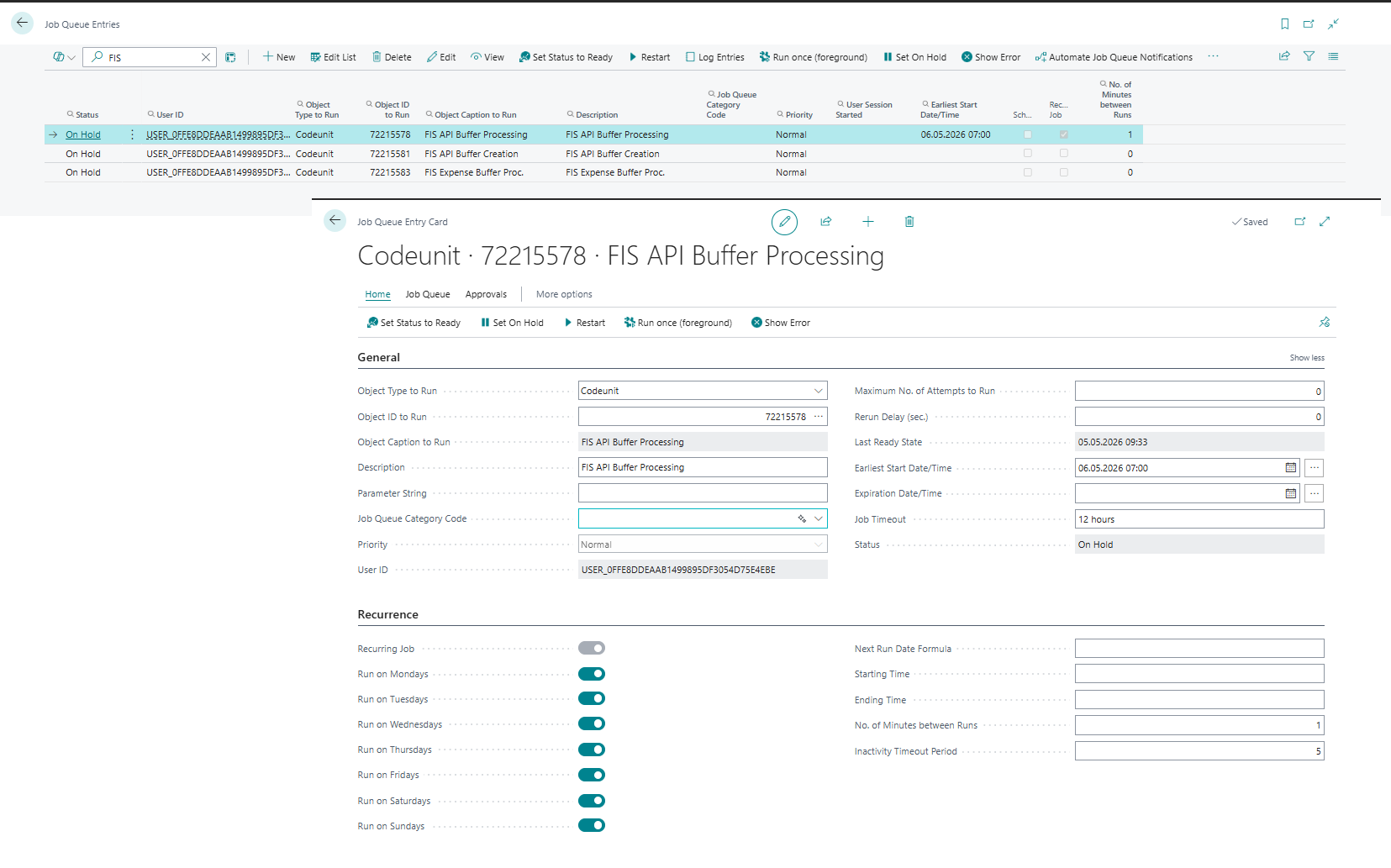Click the Share icon on the list toolbar
This screenshot has height=868, width=1391.
1284,56
